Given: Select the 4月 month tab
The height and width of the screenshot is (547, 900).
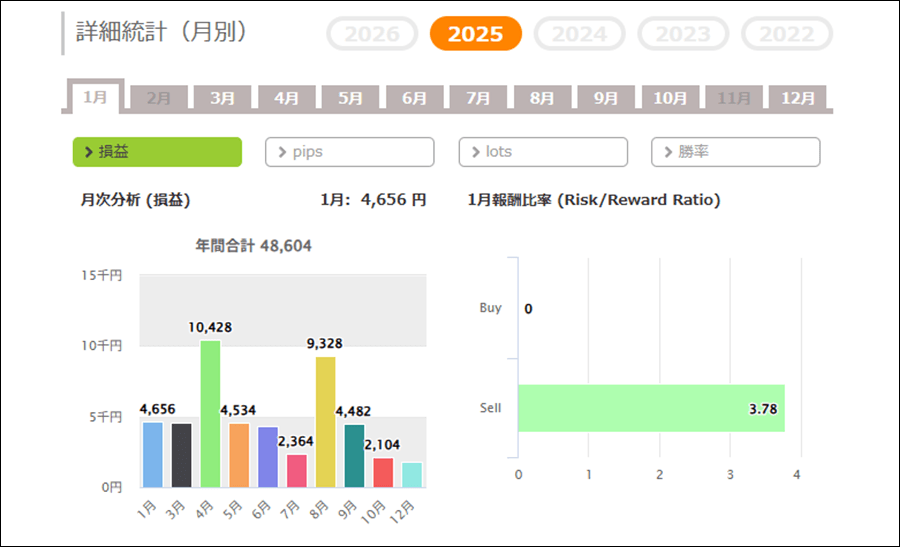Looking at the screenshot, I should (x=287, y=98).
